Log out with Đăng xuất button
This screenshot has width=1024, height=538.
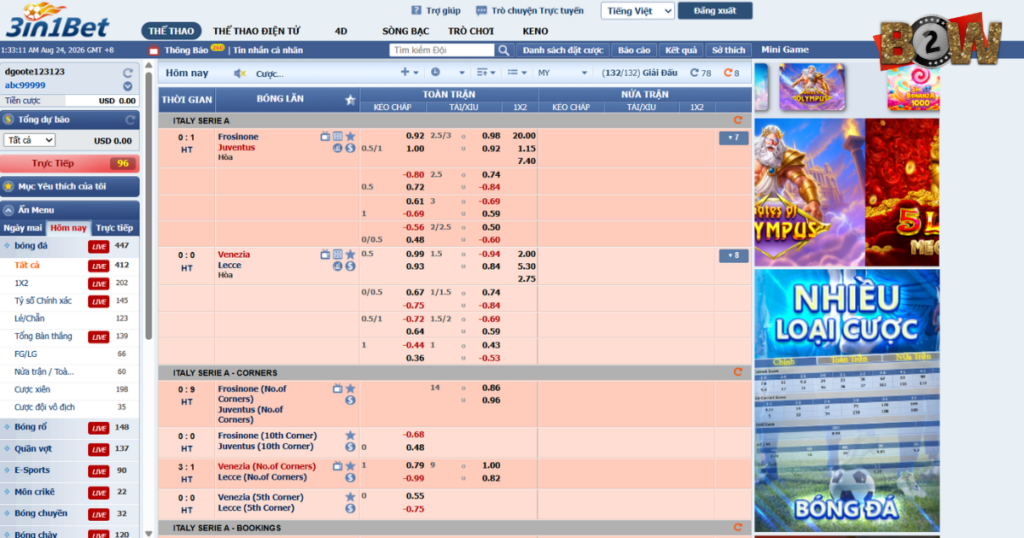[714, 10]
